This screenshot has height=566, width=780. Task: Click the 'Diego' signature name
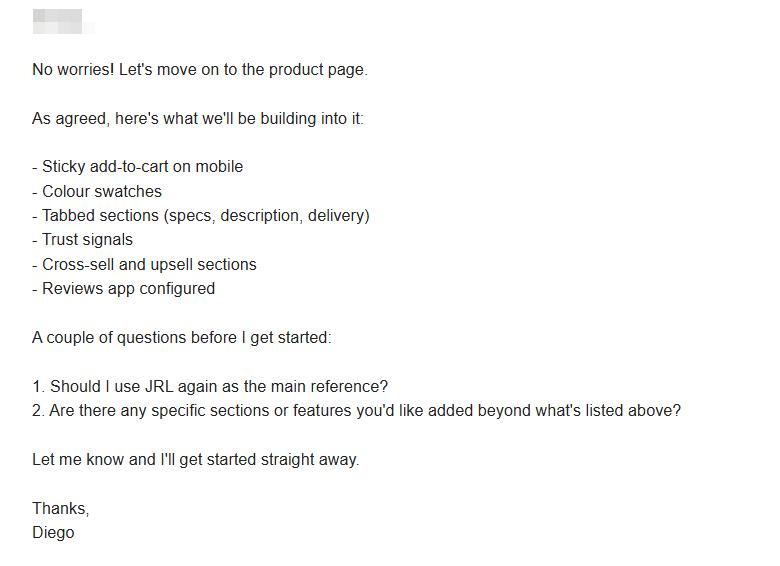coord(53,533)
